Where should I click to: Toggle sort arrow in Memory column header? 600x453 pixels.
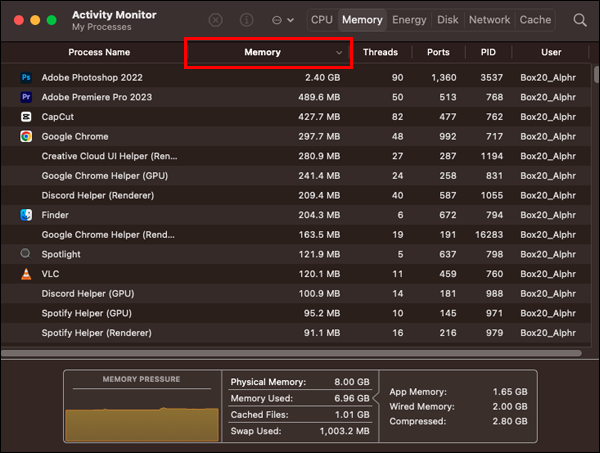click(x=339, y=52)
